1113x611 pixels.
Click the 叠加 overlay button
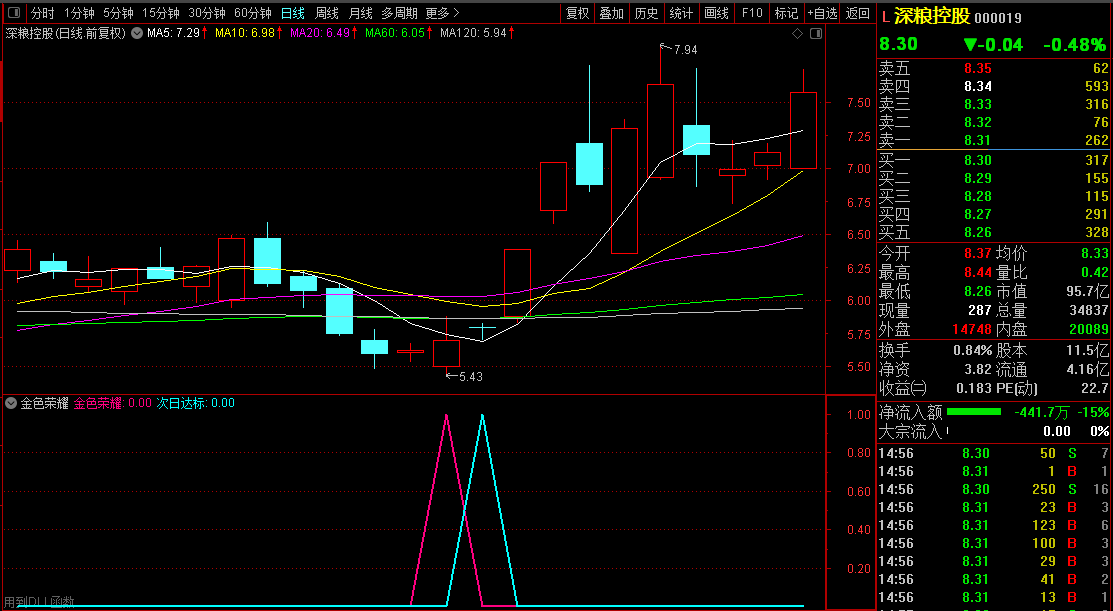pyautogui.click(x=612, y=13)
